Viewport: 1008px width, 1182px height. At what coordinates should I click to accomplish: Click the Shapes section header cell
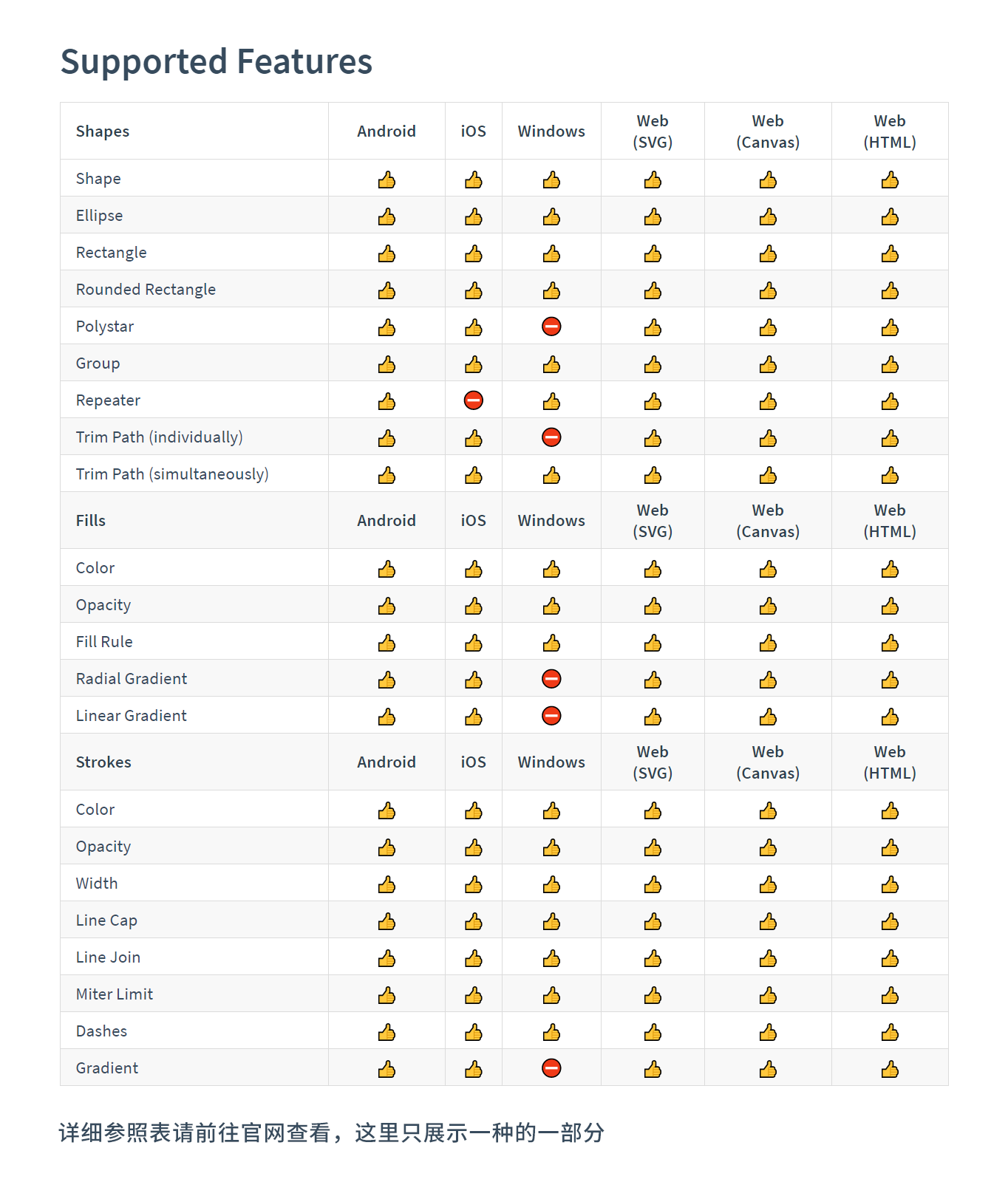tap(103, 131)
